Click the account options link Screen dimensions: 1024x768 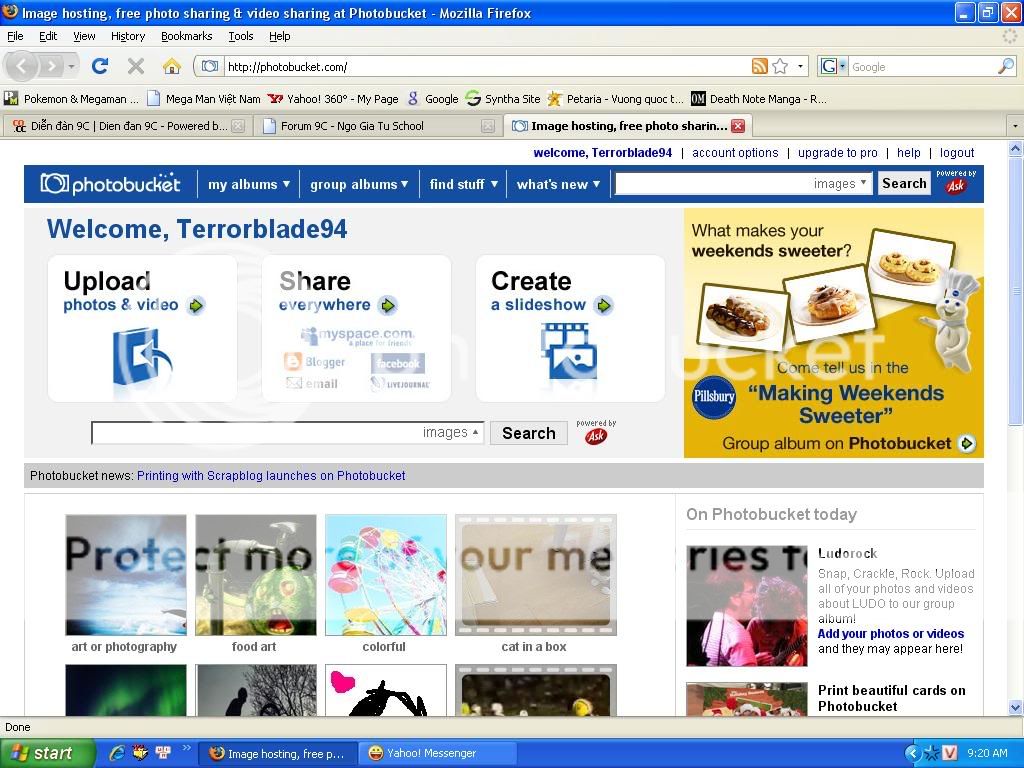click(735, 153)
